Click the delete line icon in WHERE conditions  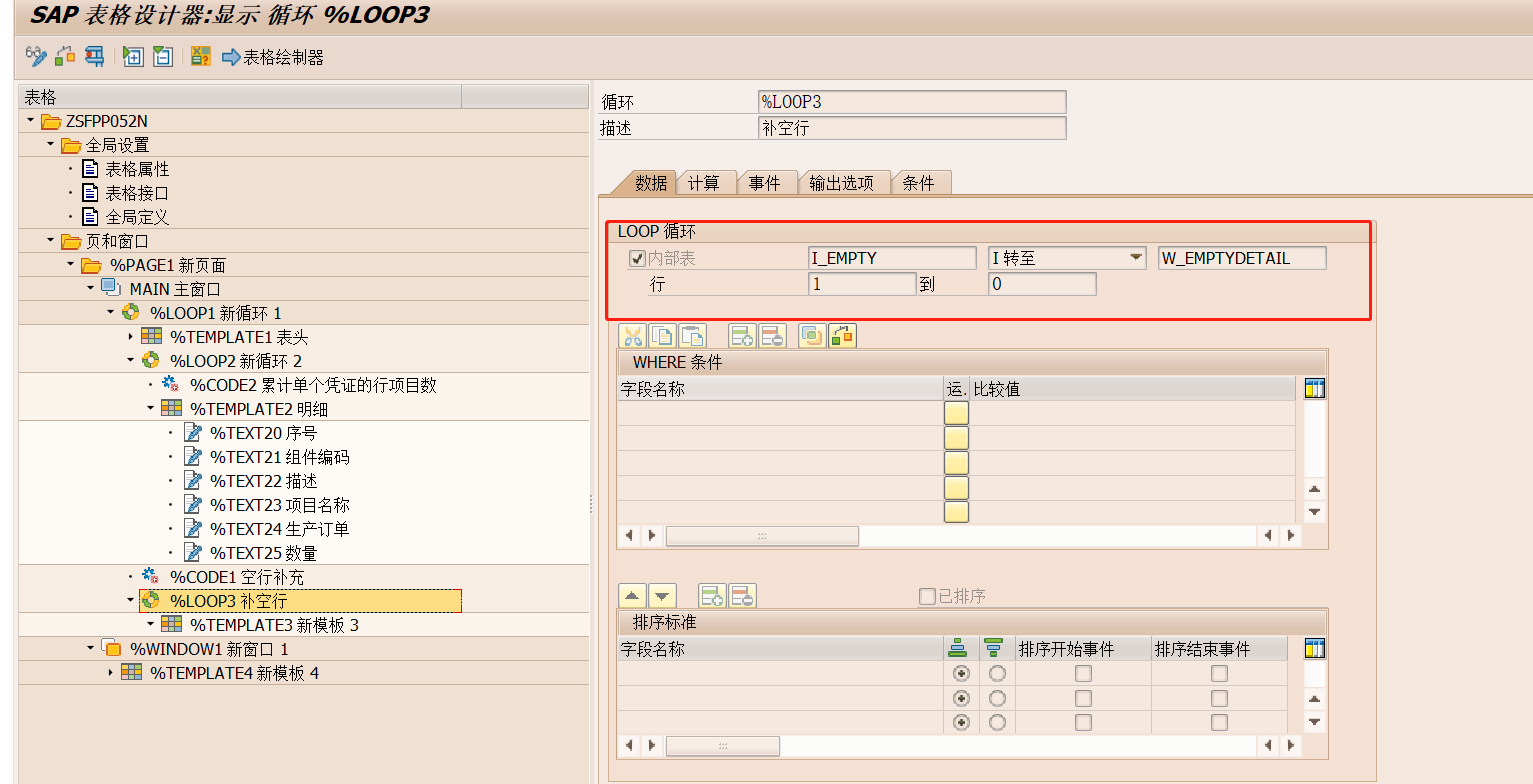772,335
